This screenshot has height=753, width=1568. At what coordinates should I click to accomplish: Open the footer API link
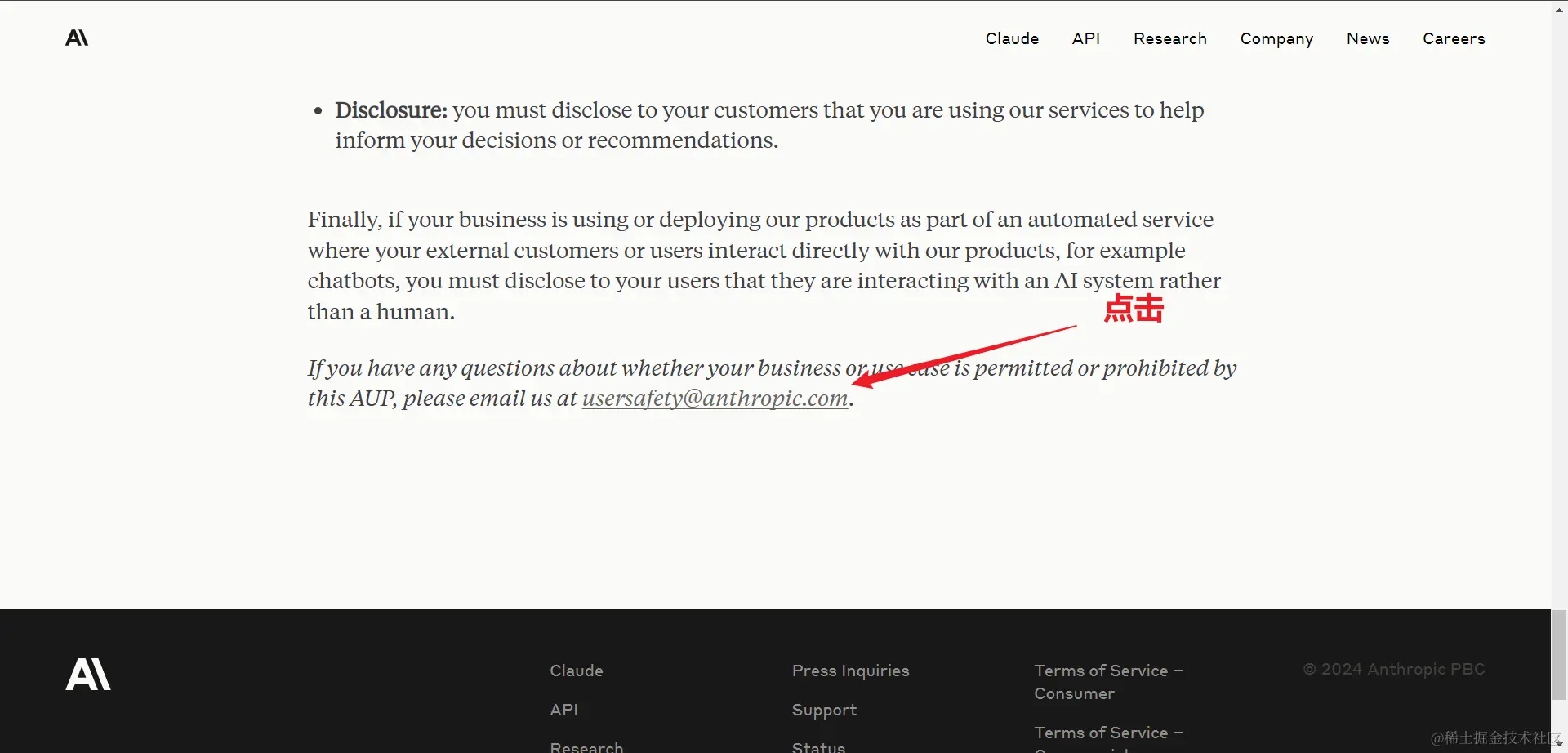click(563, 710)
